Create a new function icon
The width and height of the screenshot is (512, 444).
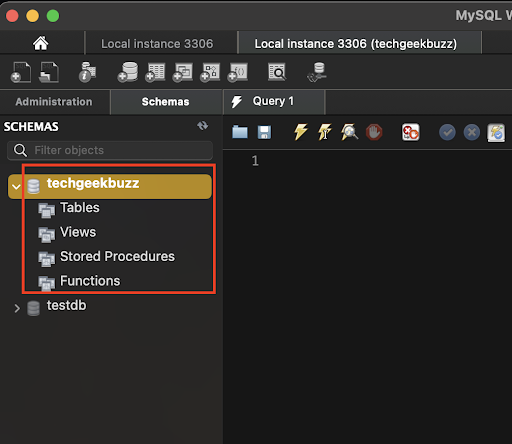[x=238, y=72]
